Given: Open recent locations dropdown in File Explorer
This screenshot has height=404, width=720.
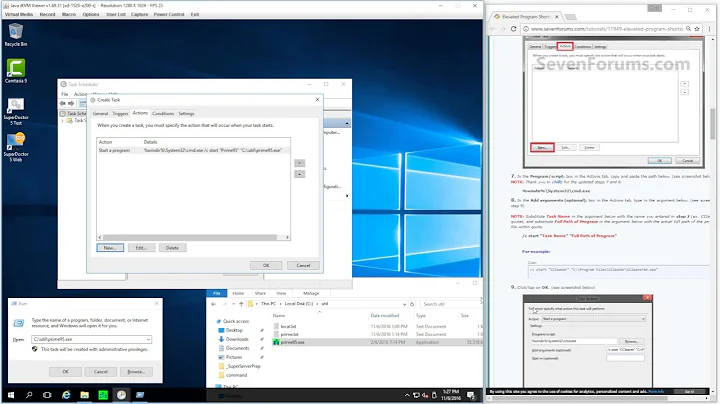Looking at the screenshot, I should click(x=233, y=304).
